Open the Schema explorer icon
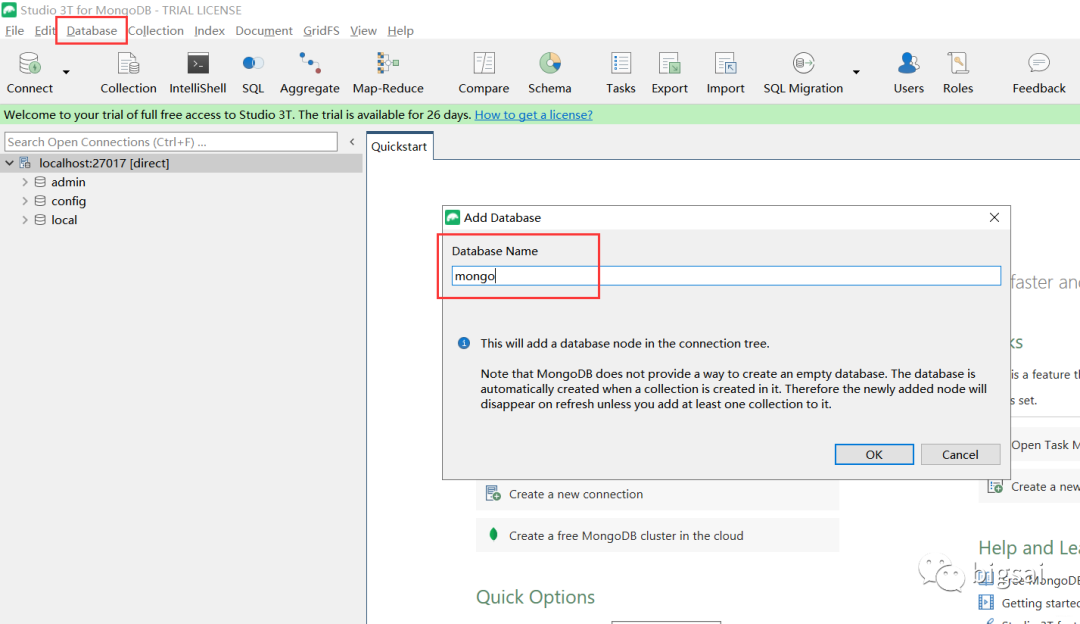 pyautogui.click(x=550, y=65)
